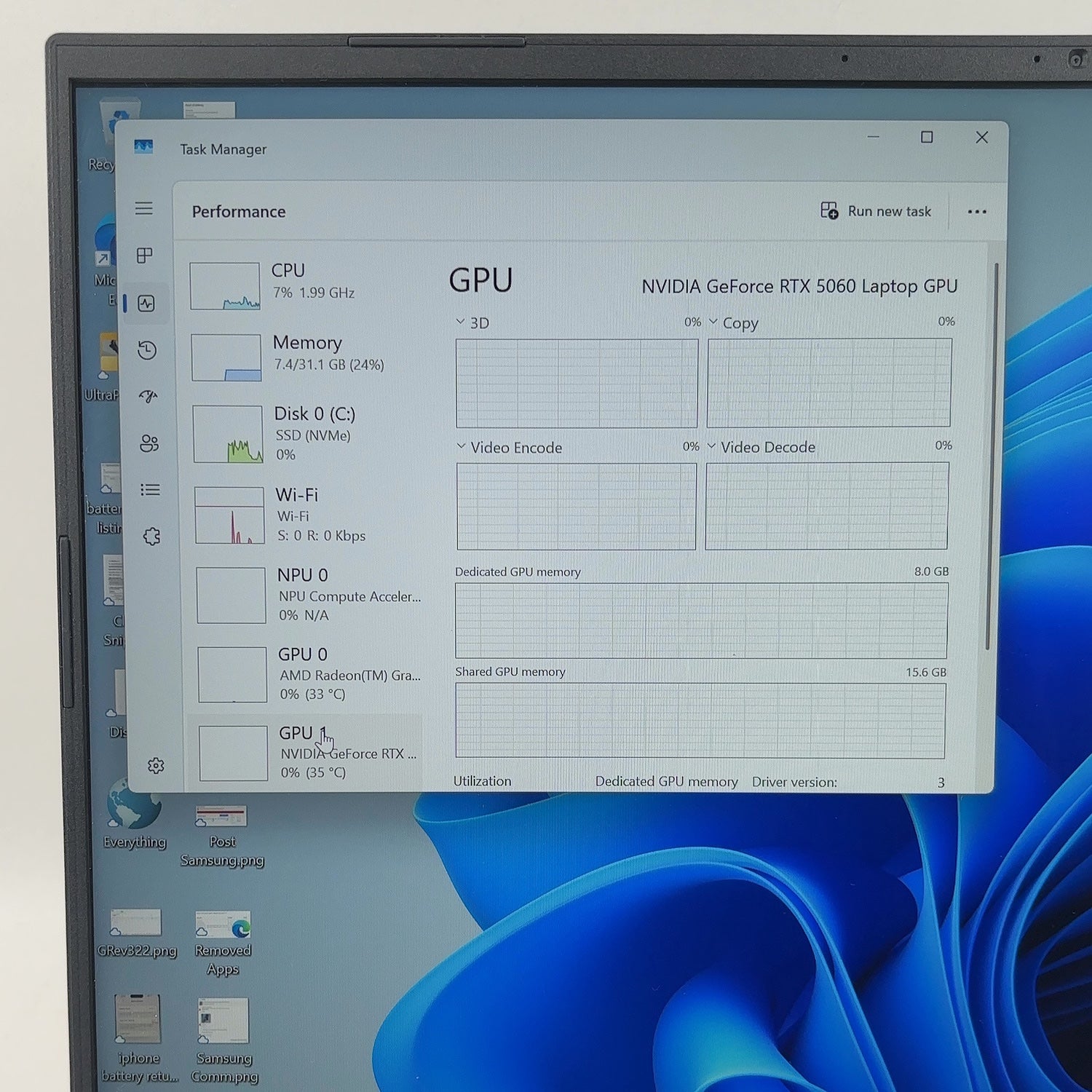Click the 3D utilization graph
This screenshot has height=1092, width=1092.
tap(577, 383)
